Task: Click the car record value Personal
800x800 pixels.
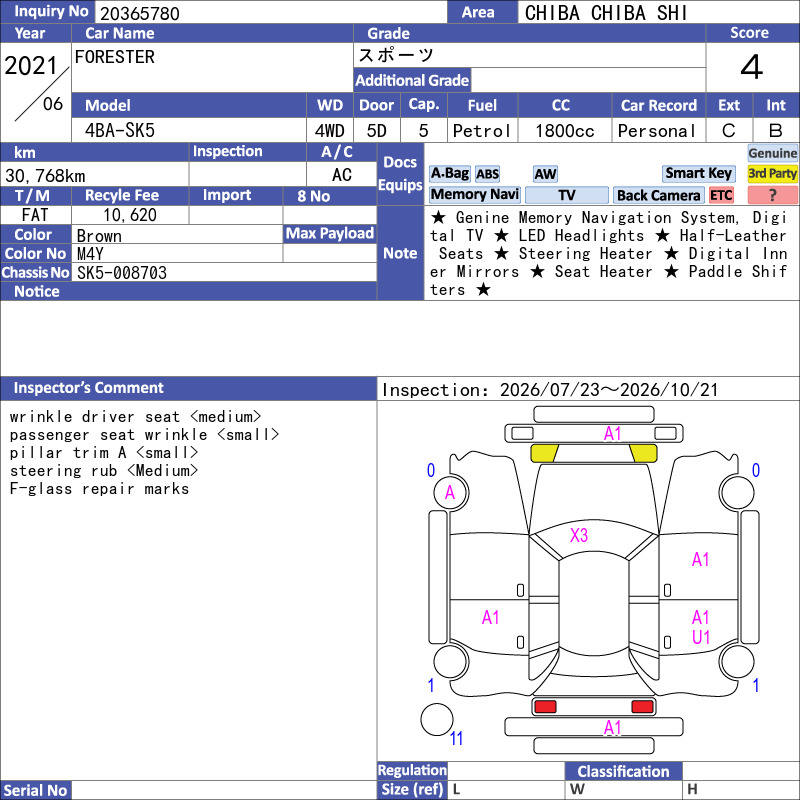Action: 657,131
